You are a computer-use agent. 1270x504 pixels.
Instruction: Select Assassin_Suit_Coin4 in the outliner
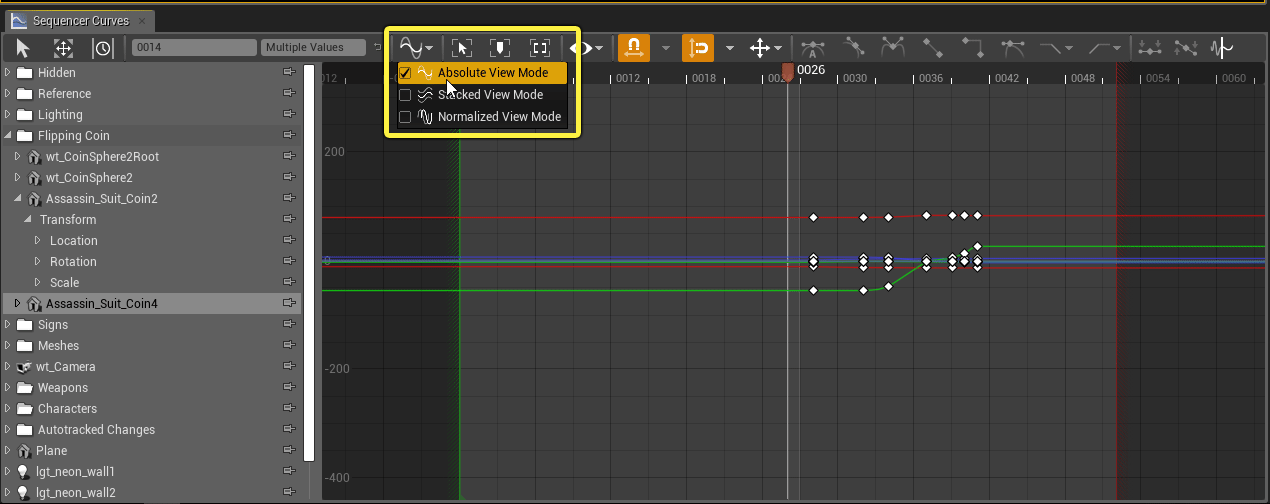(102, 304)
